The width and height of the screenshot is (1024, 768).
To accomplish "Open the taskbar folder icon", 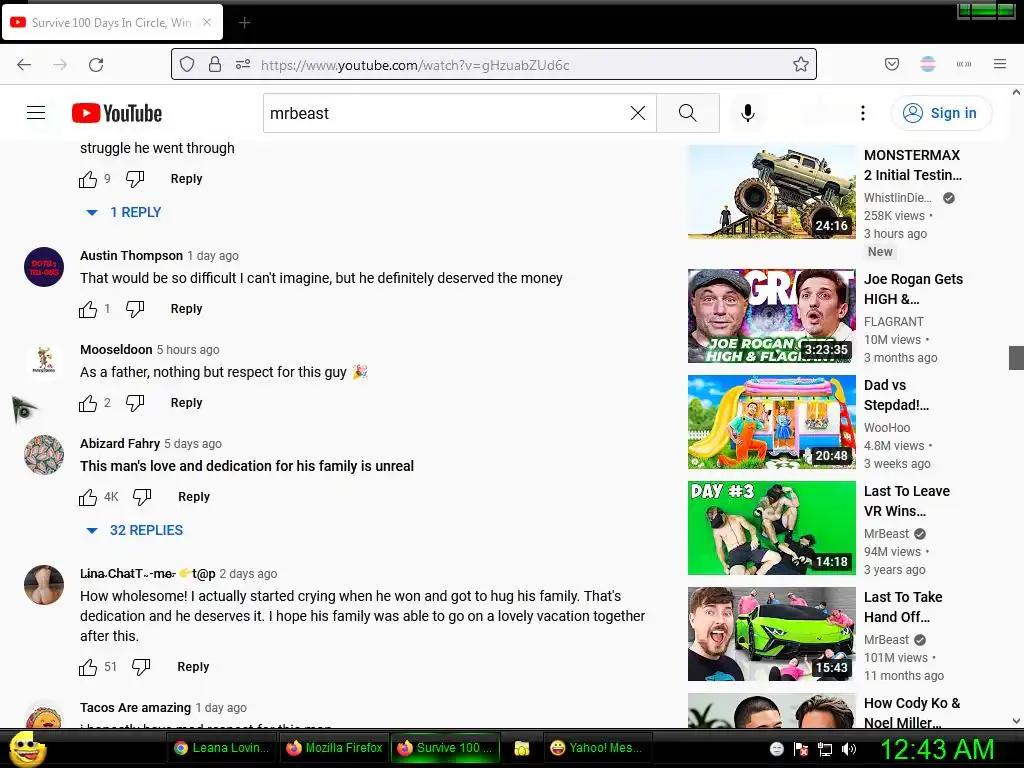I will pos(521,748).
